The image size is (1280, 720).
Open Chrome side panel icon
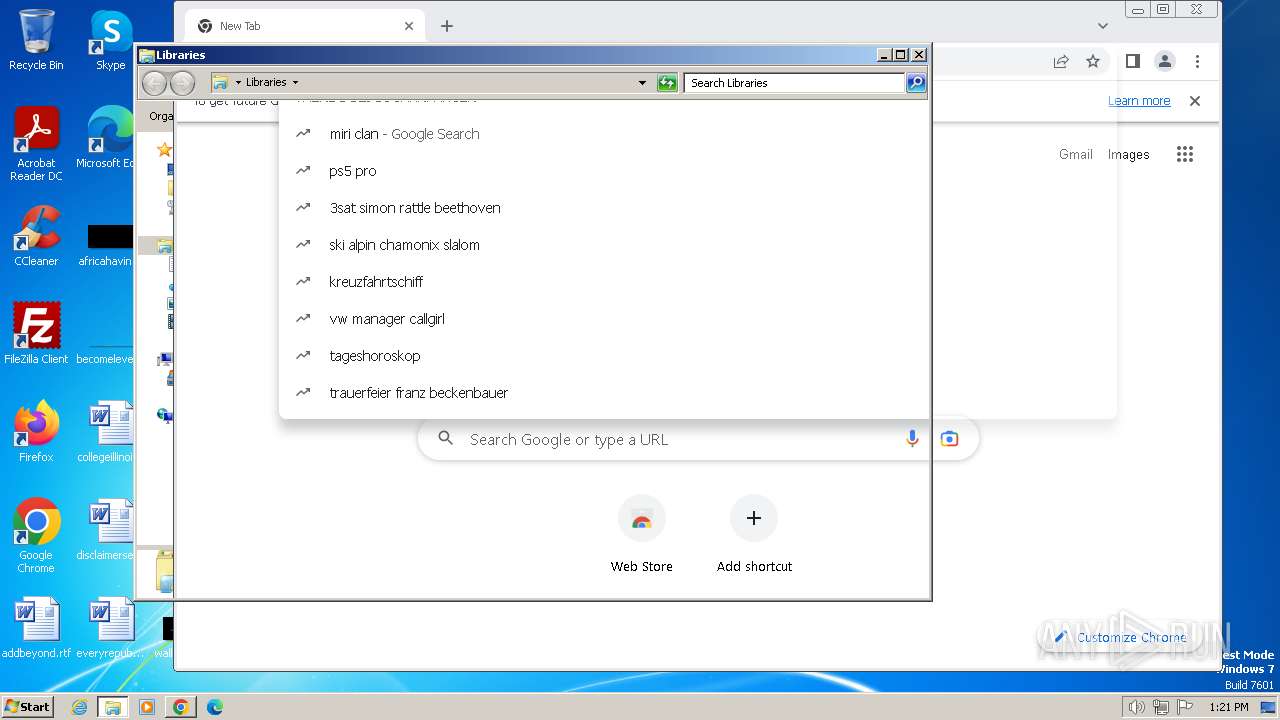[1132, 61]
